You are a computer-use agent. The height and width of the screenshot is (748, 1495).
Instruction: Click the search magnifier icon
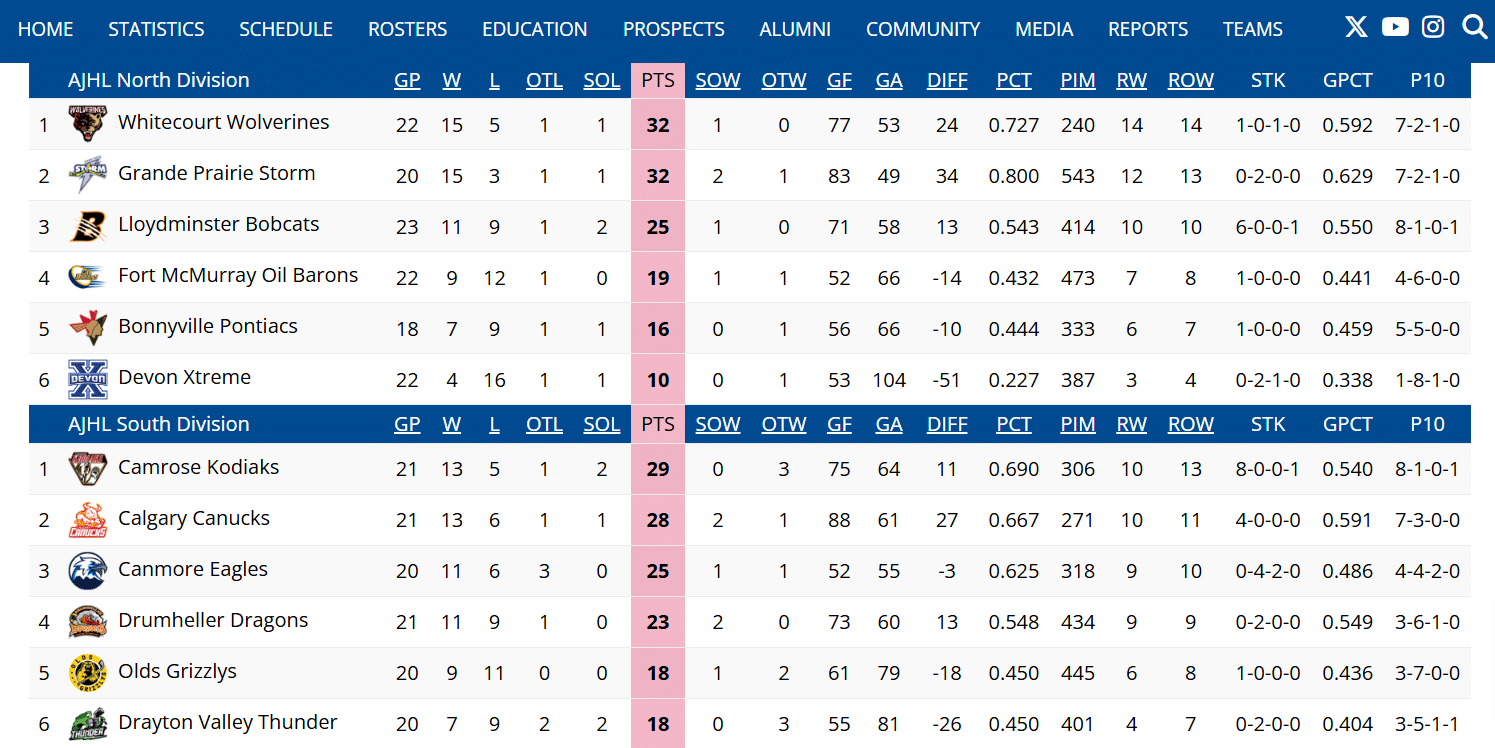coord(1475,27)
